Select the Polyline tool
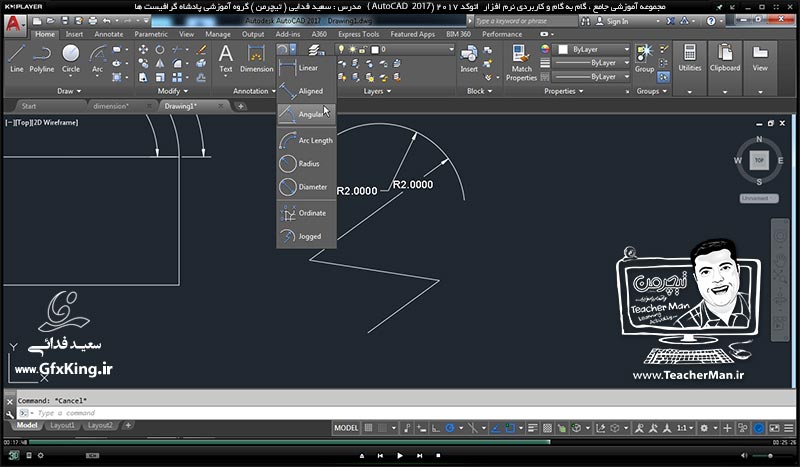The image size is (800, 467). coord(41,59)
